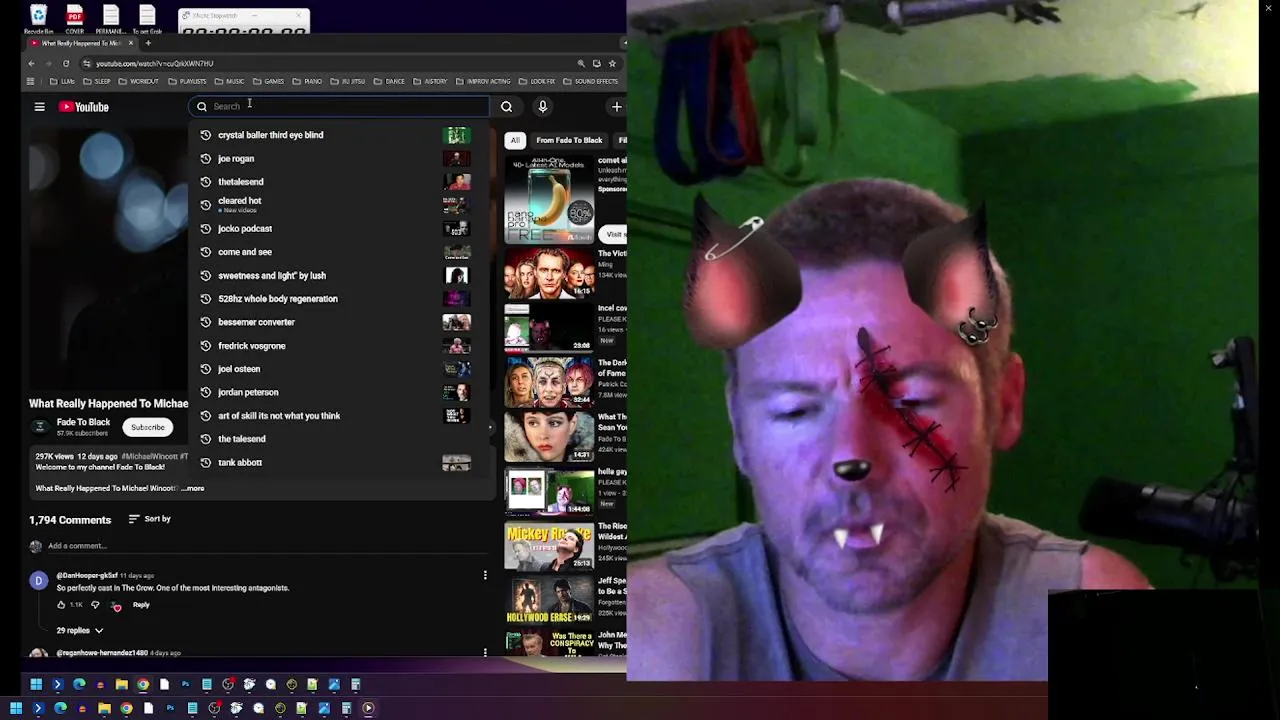Open Recycle Bin on desktop

click(x=38, y=18)
